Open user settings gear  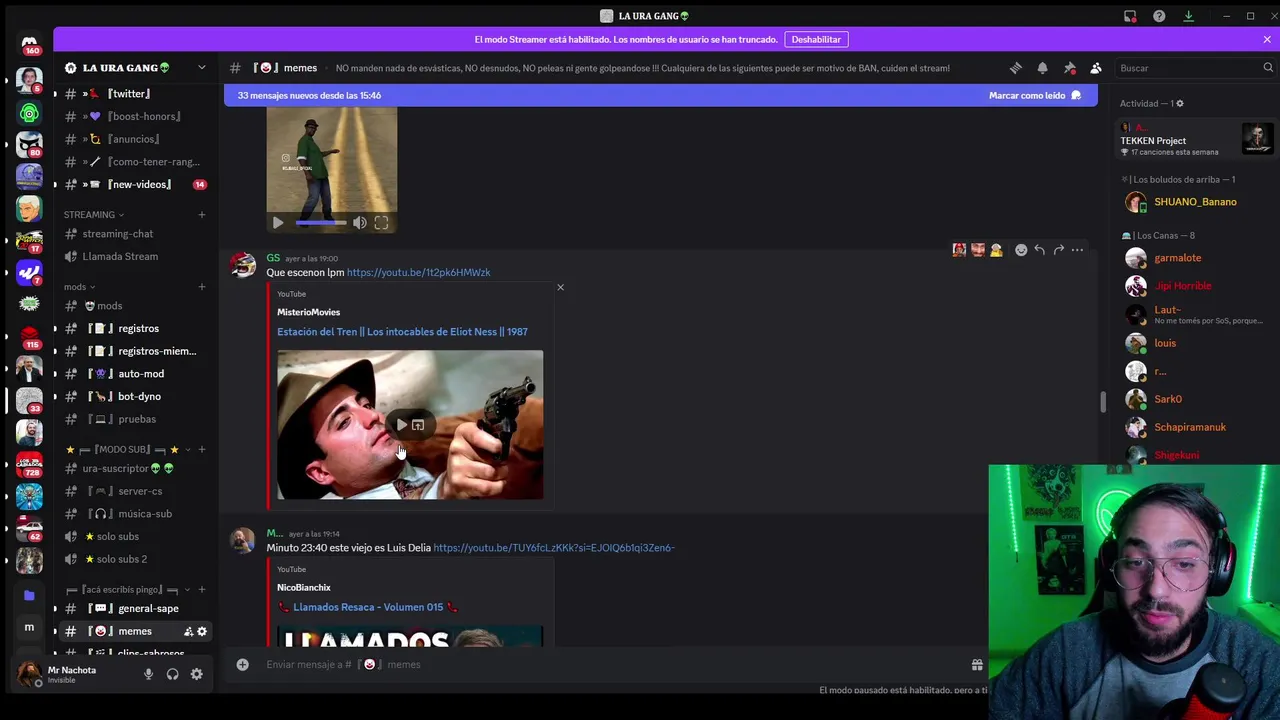click(196, 674)
